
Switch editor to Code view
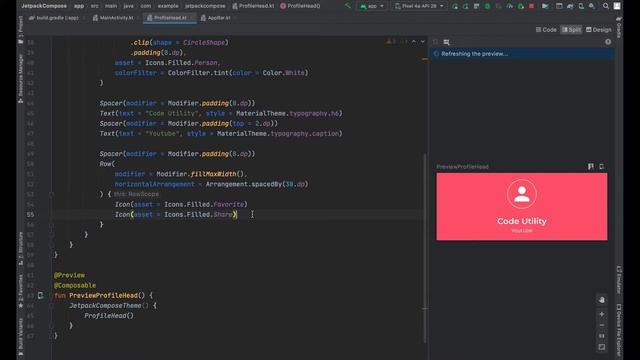click(x=546, y=29)
